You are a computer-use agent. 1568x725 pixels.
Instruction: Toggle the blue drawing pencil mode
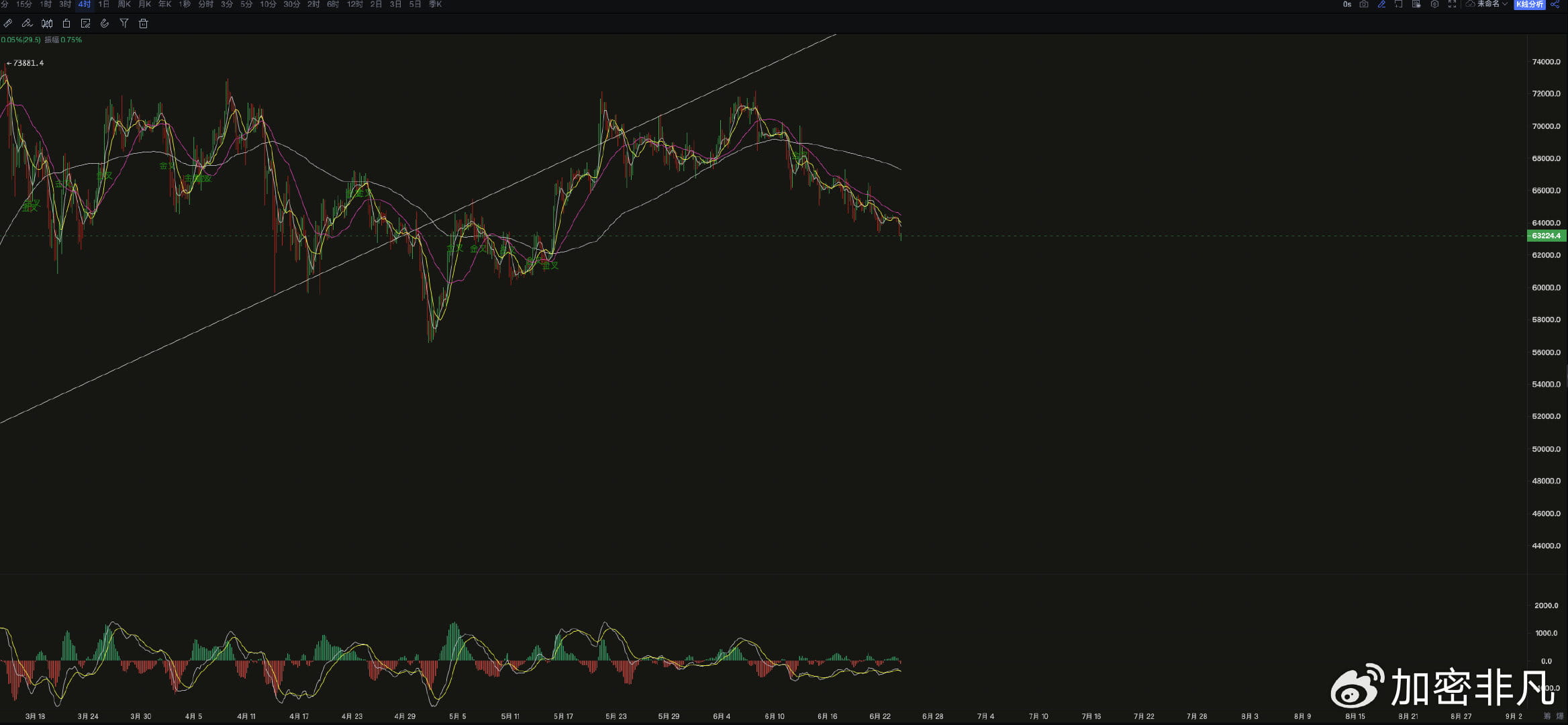pos(1381,4)
